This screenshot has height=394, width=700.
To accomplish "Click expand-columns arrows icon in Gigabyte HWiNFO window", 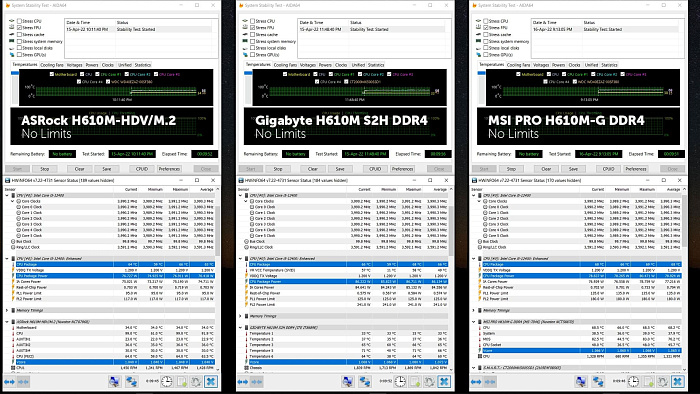I will (243, 382).
